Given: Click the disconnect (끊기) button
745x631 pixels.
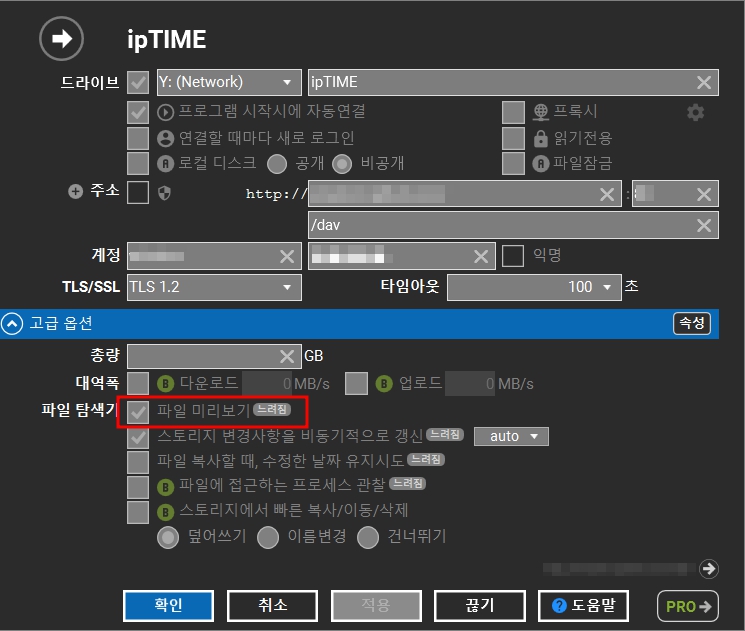Looking at the screenshot, I should click(480, 606).
